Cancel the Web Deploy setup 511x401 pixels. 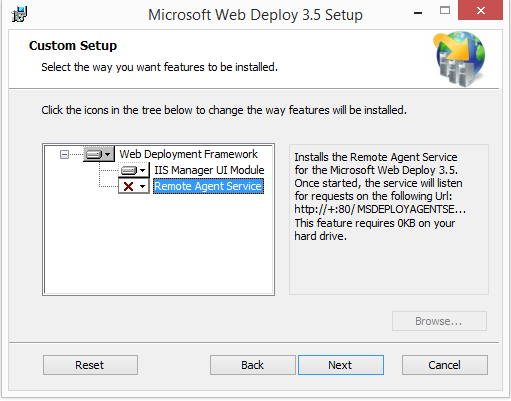pyautogui.click(x=445, y=365)
